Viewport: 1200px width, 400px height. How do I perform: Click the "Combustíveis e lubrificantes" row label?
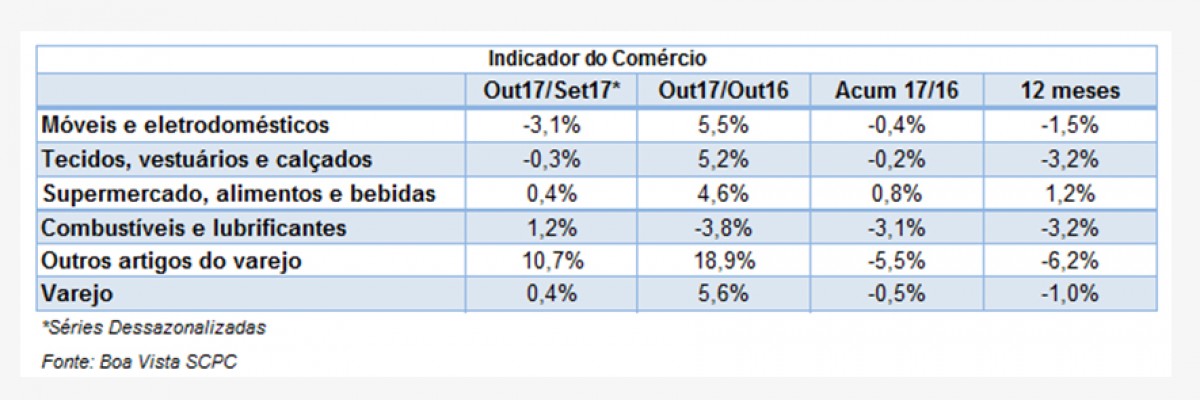(x=194, y=228)
